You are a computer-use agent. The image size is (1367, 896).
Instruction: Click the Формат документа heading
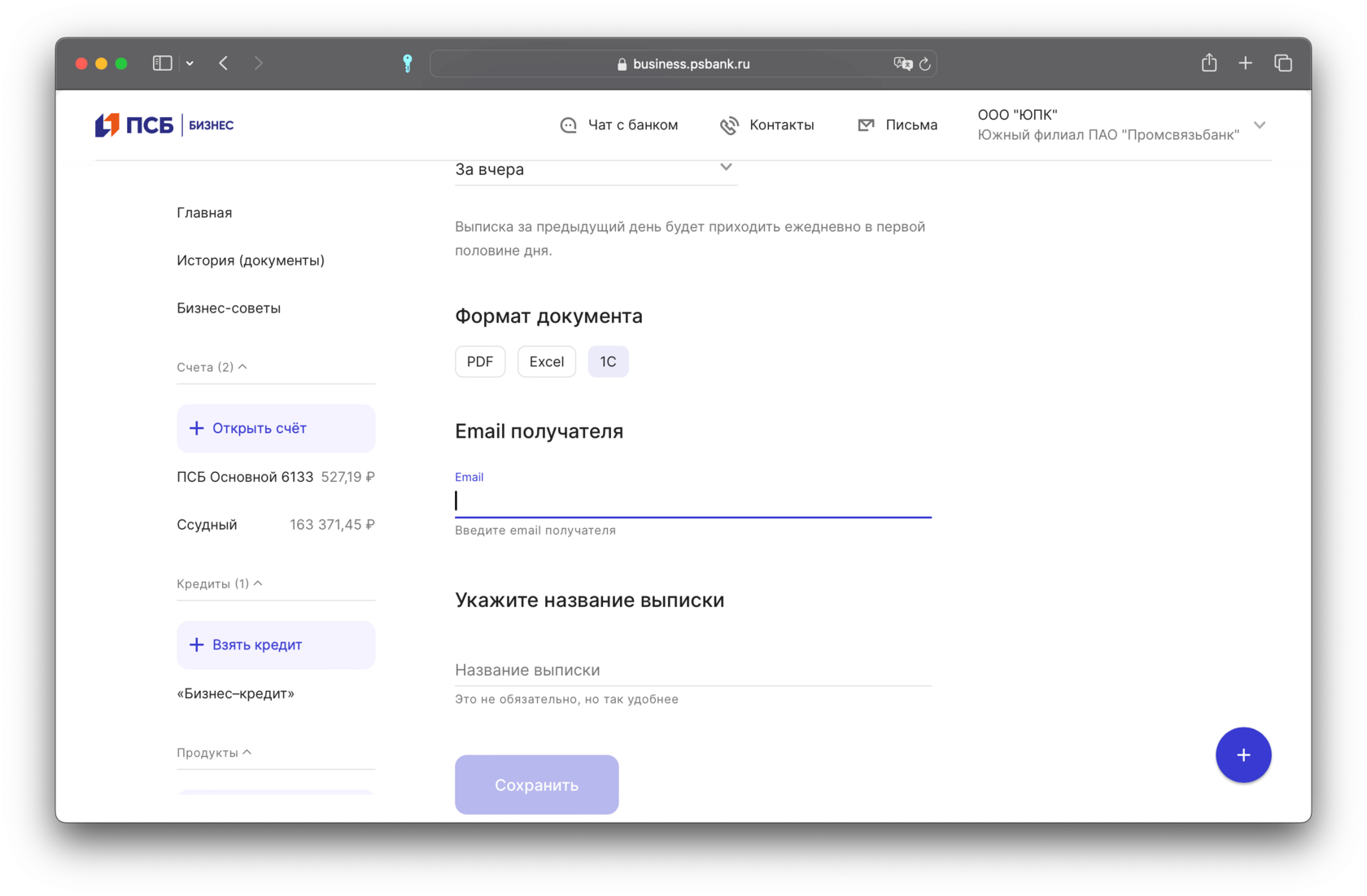click(548, 316)
